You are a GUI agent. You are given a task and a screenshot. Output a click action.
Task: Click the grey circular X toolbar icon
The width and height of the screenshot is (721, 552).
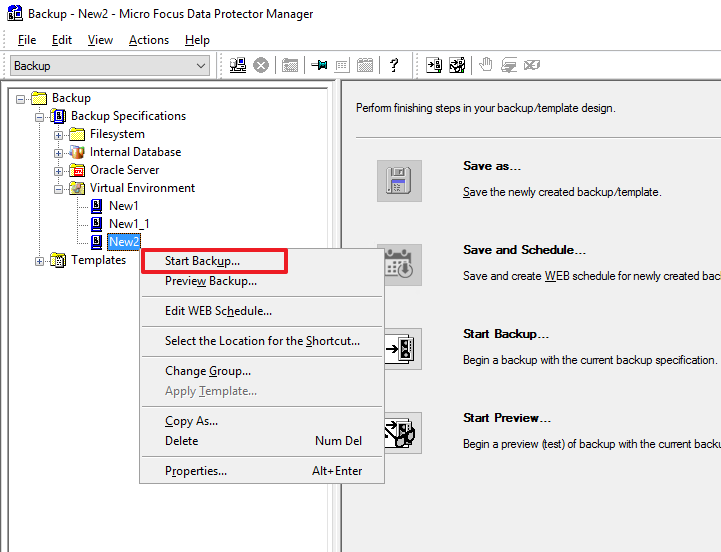(261, 65)
